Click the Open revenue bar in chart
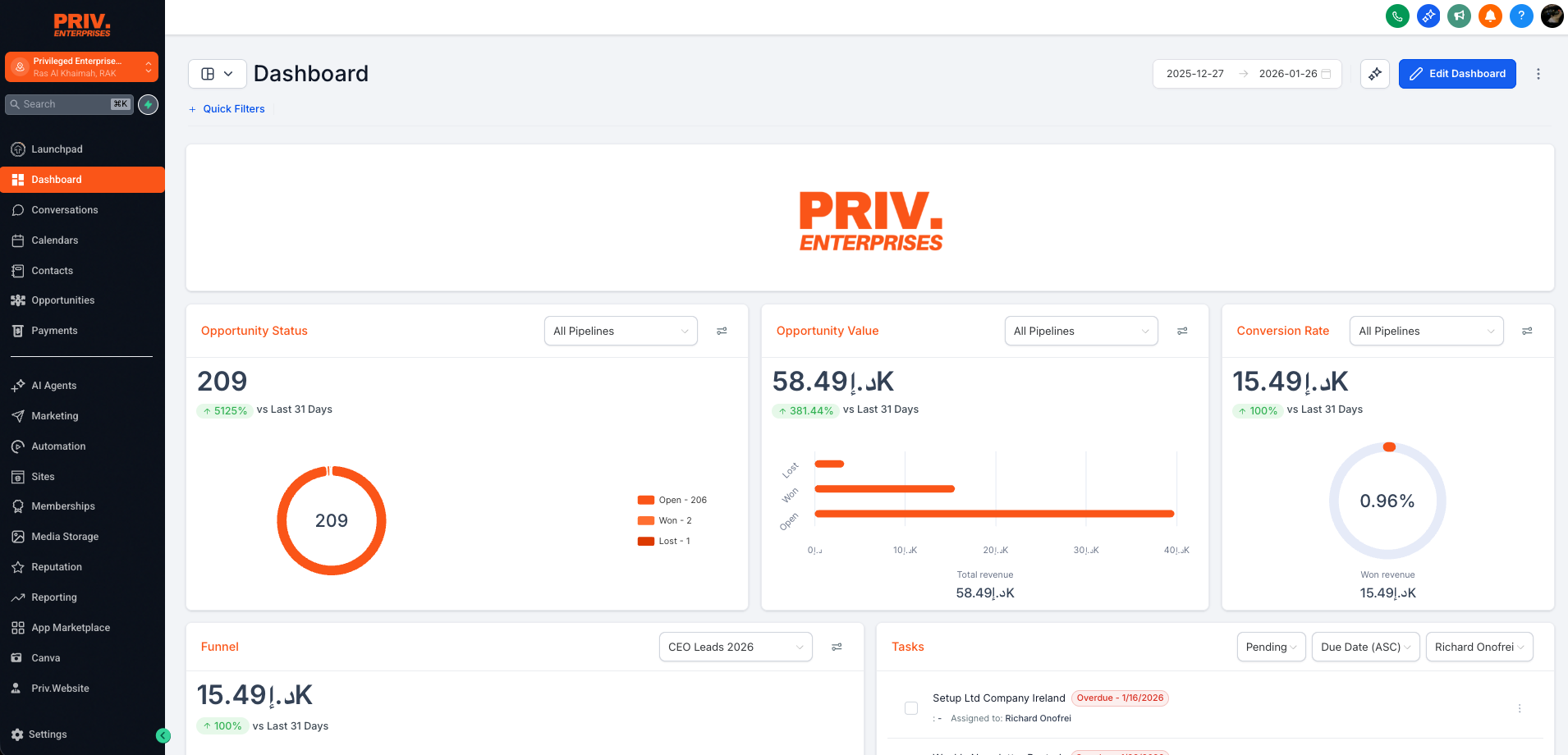 pos(994,514)
